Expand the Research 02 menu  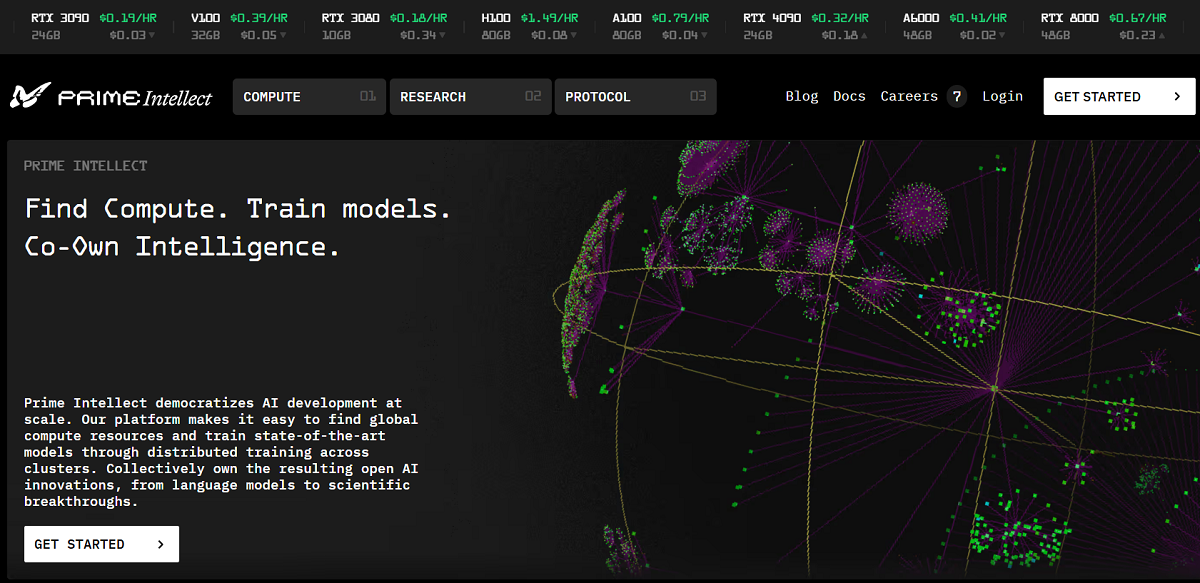[470, 97]
